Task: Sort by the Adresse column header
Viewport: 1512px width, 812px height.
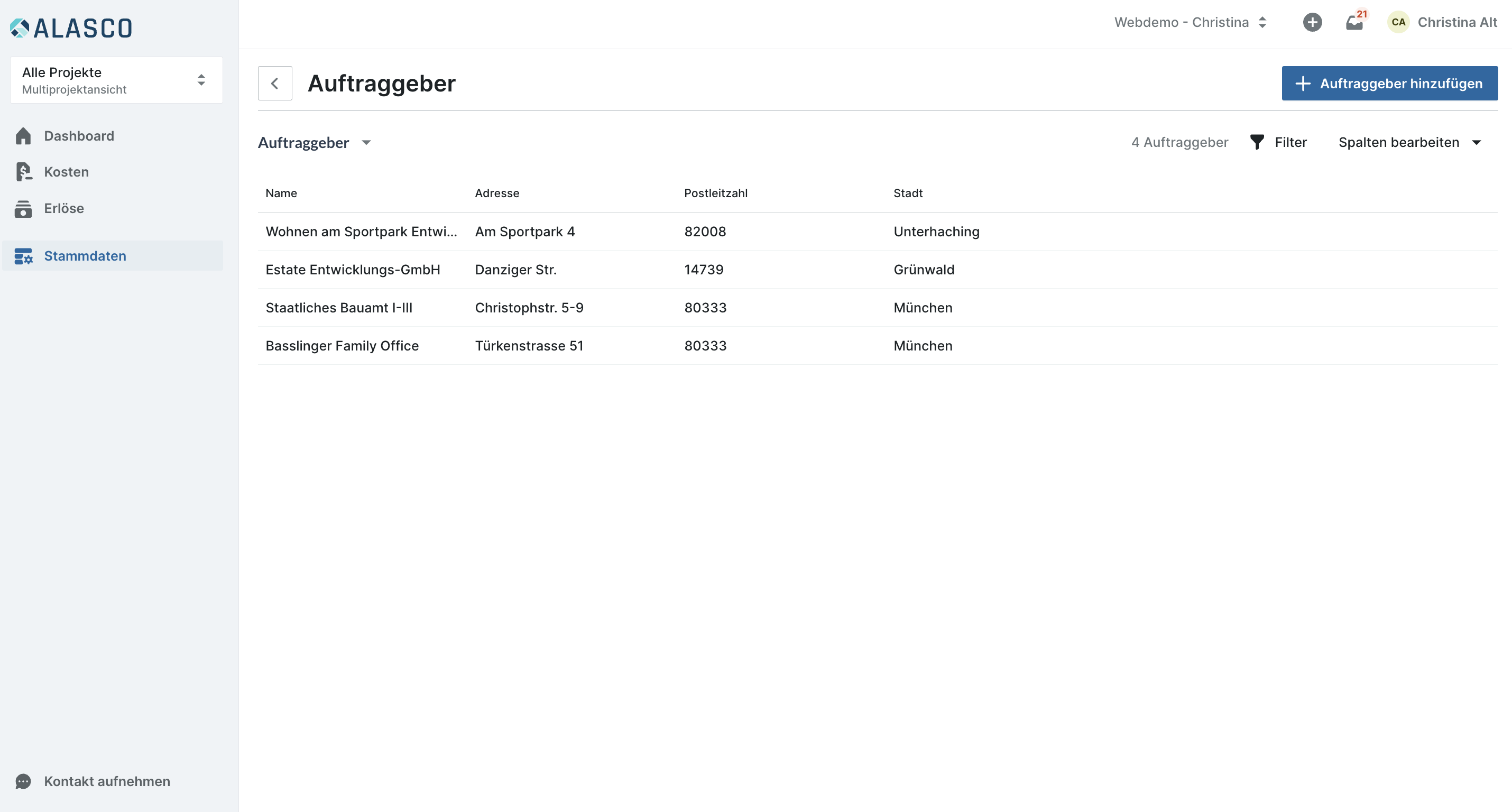Action: click(x=497, y=193)
